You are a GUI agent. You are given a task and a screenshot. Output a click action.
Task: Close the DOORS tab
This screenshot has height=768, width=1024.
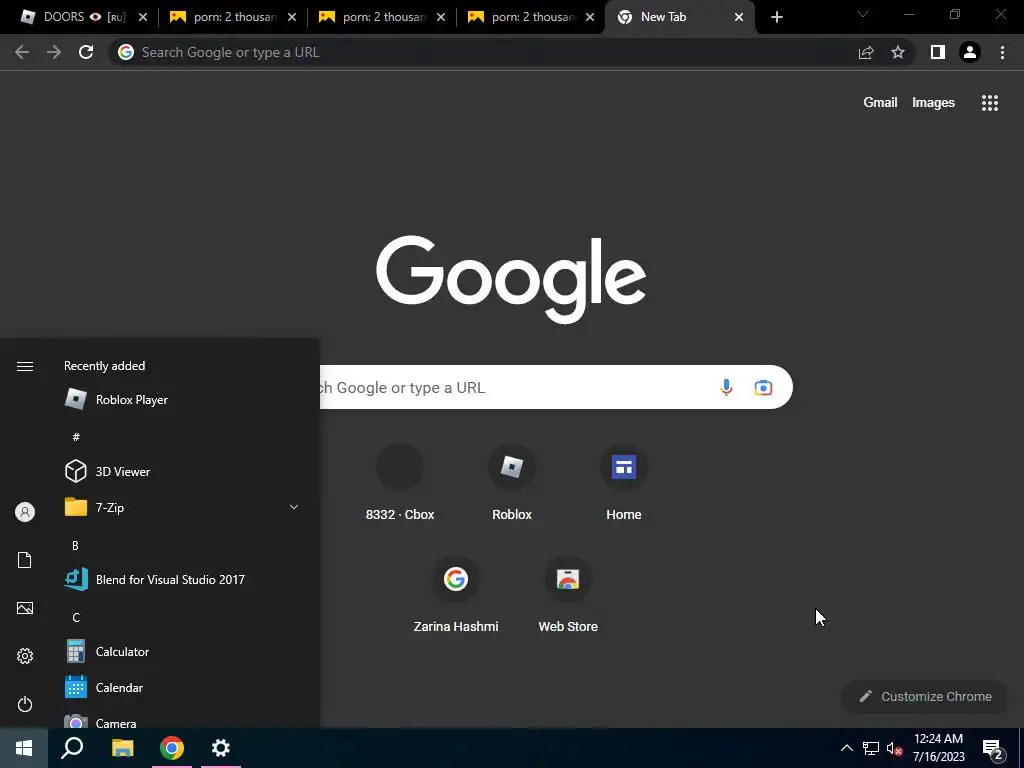click(143, 17)
